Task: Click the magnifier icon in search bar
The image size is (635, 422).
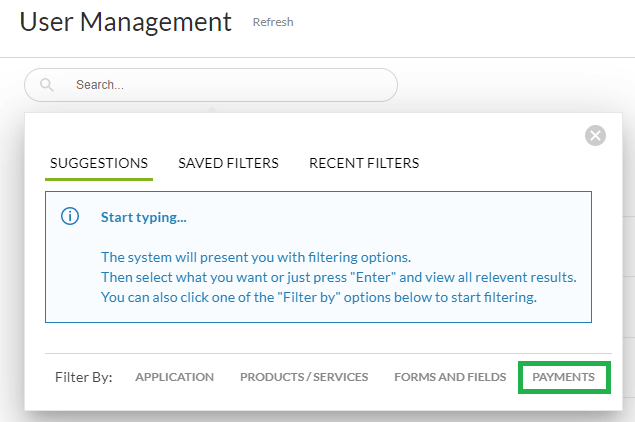Action: pos(47,85)
